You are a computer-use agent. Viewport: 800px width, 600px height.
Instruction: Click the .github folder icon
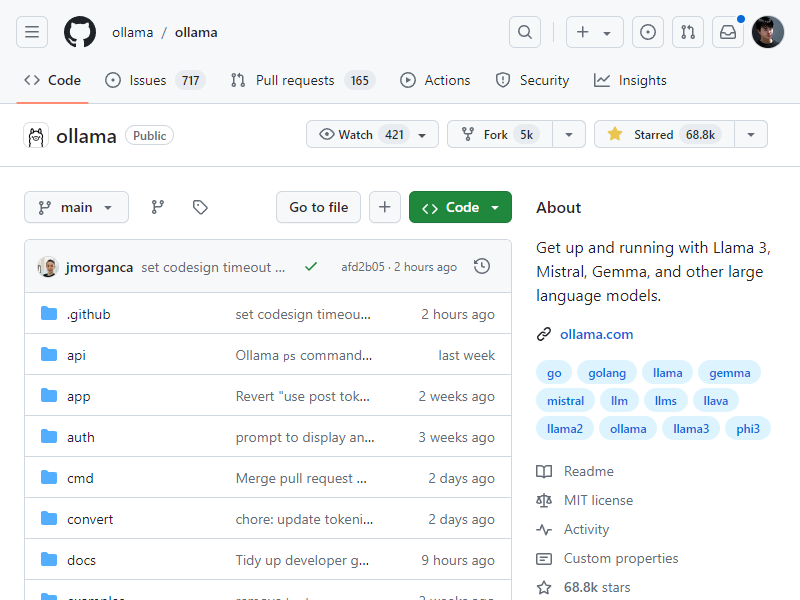pyautogui.click(x=49, y=313)
